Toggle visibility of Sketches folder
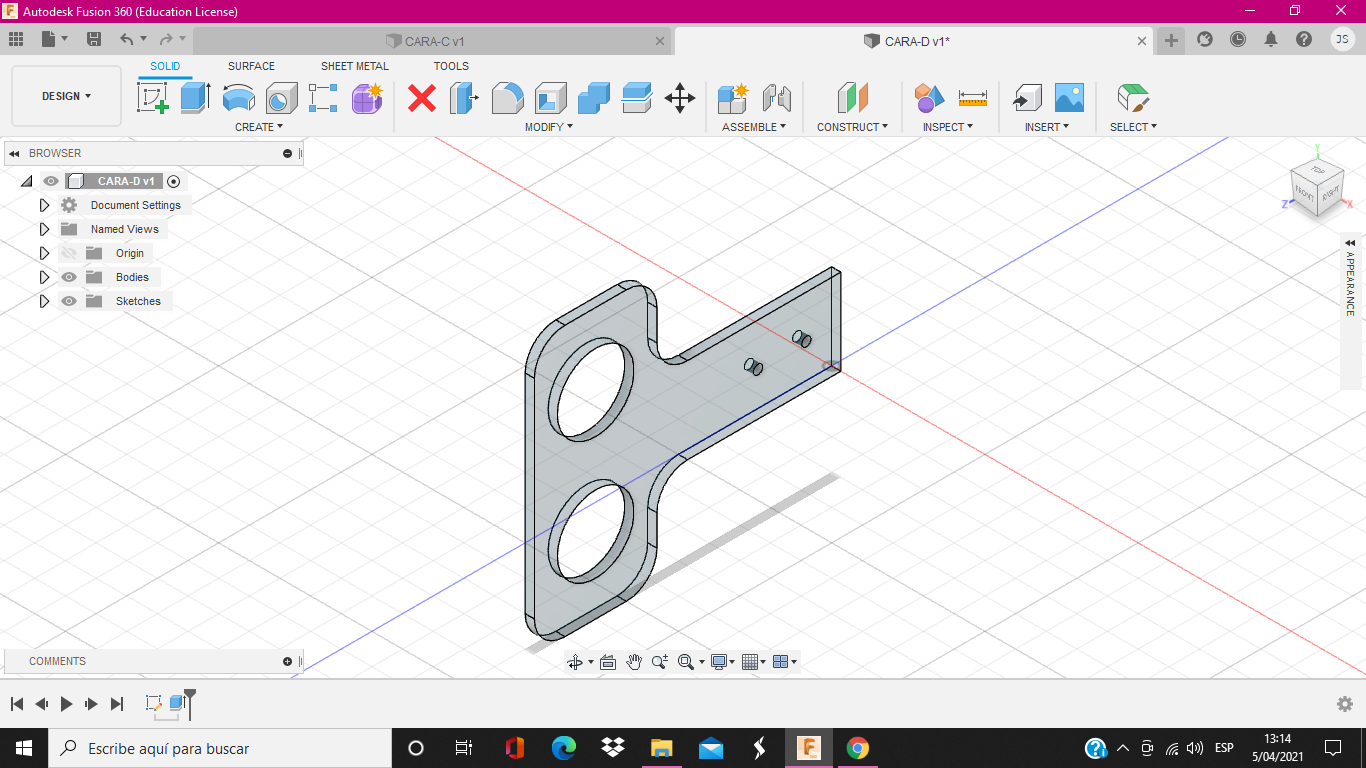 [x=69, y=301]
